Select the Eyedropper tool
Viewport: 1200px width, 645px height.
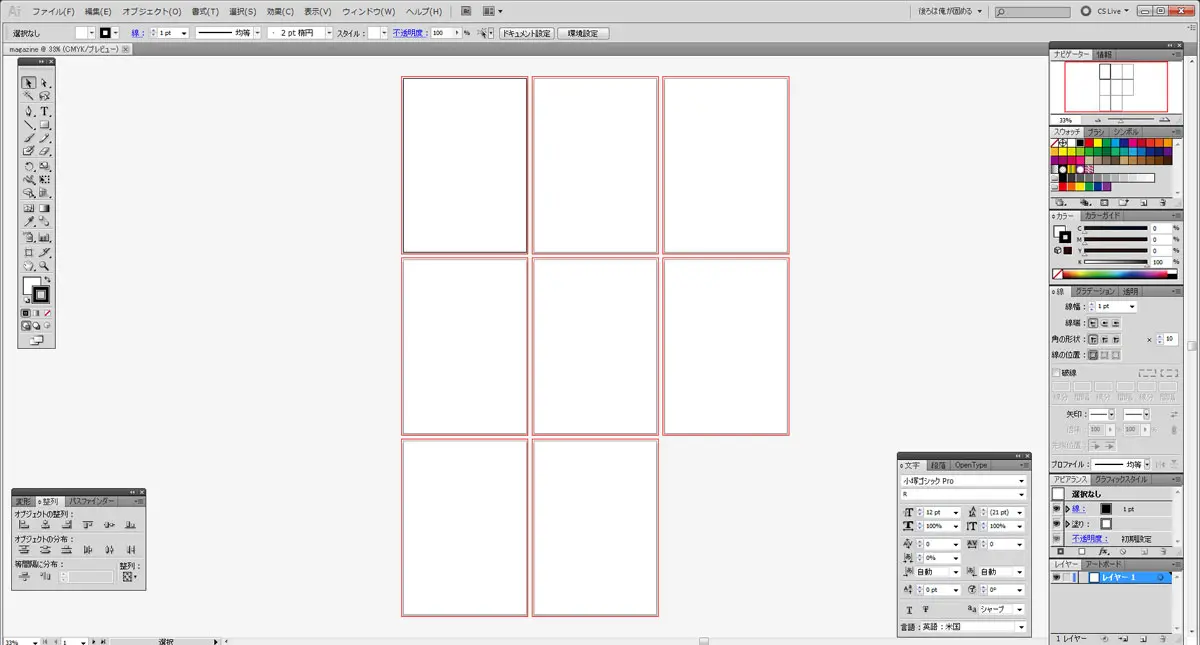point(29,222)
